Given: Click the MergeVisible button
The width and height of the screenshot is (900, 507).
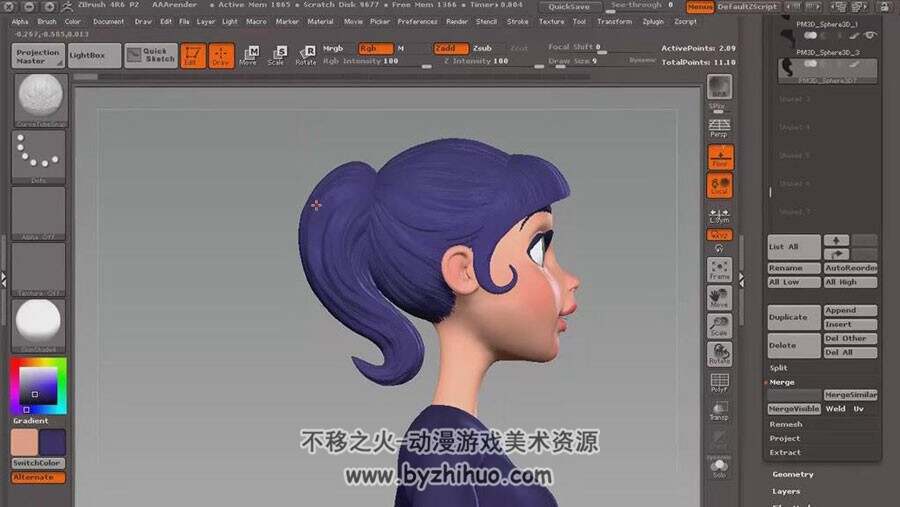Looking at the screenshot, I should click(x=794, y=409).
